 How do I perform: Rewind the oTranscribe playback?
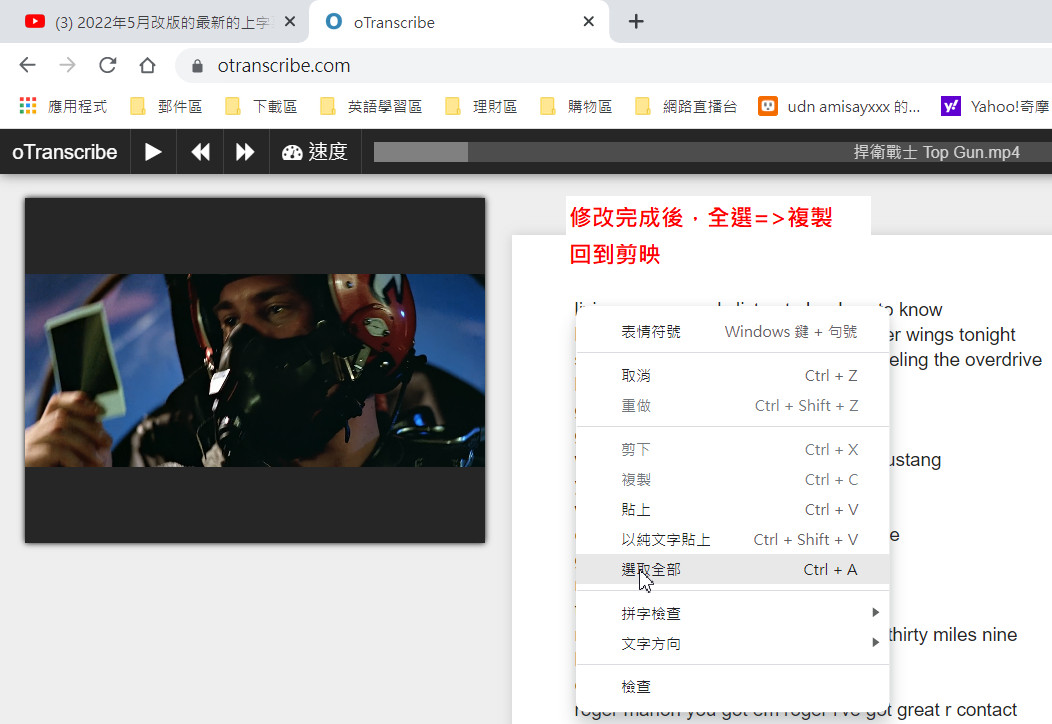(200, 152)
